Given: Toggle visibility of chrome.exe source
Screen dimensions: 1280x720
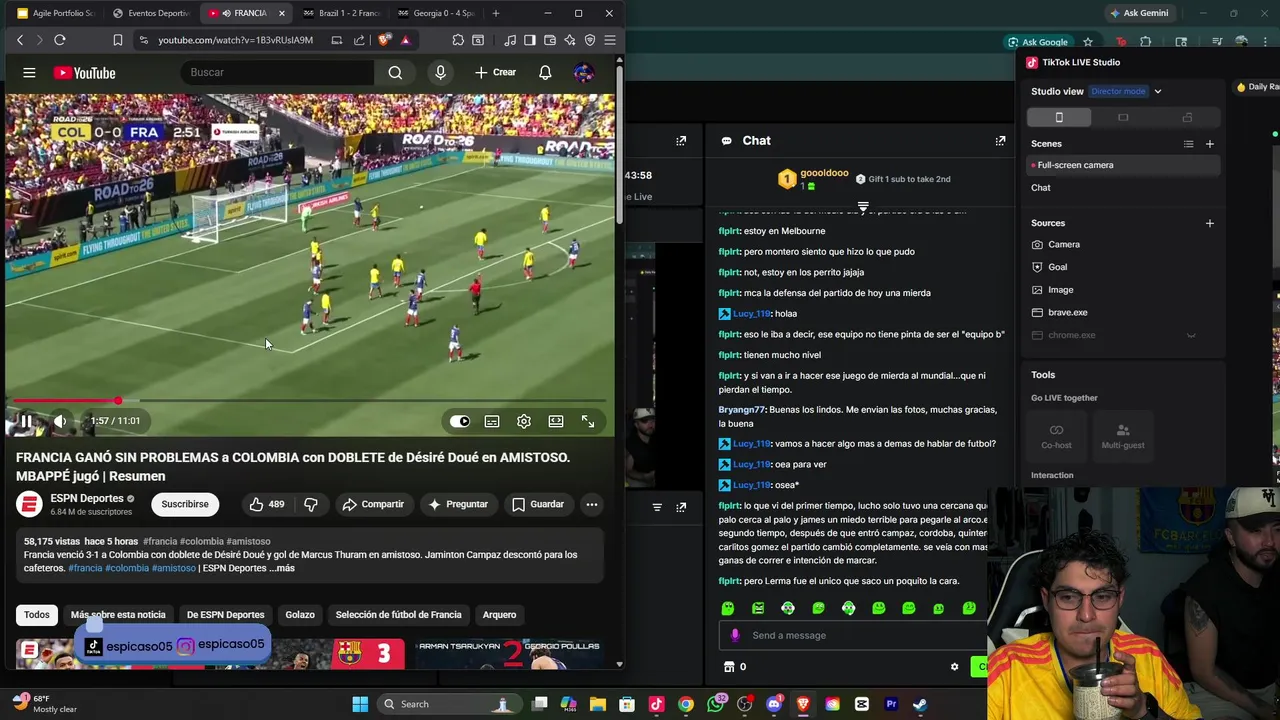Looking at the screenshot, I should pos(1191,336).
